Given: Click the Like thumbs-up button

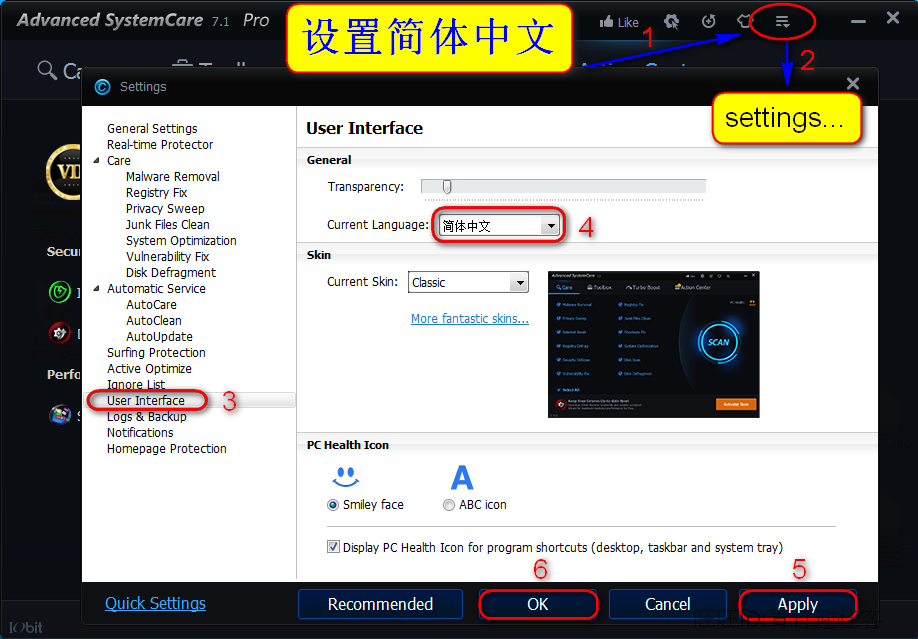Looking at the screenshot, I should tap(619, 22).
